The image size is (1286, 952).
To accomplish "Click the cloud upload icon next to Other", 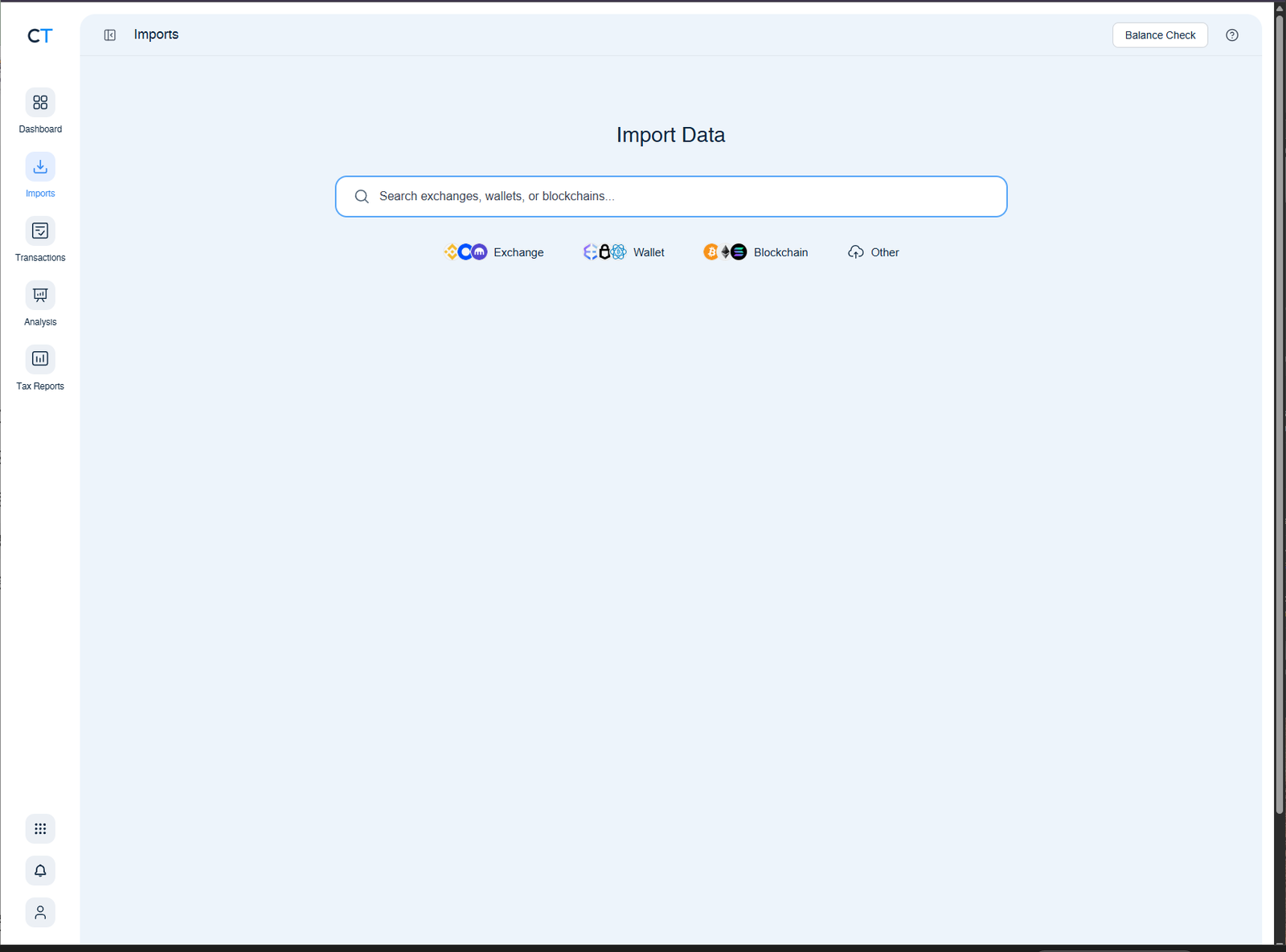I will coord(855,251).
